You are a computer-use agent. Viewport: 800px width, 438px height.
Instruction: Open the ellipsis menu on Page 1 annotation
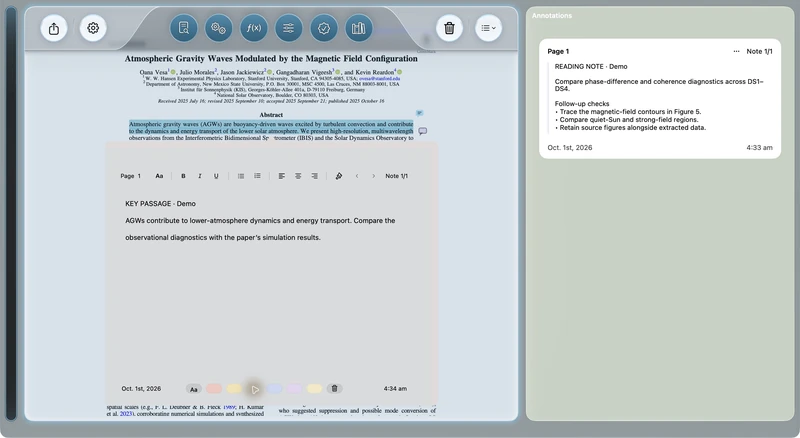(736, 52)
